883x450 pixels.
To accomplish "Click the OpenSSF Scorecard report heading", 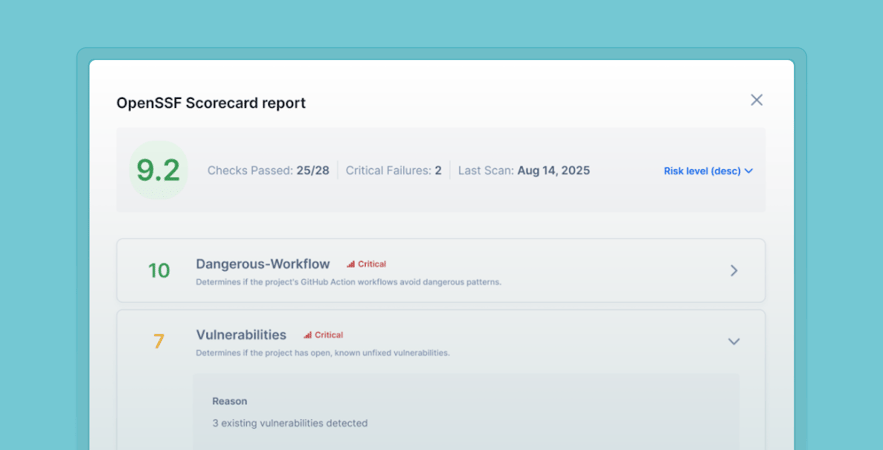I will point(211,103).
